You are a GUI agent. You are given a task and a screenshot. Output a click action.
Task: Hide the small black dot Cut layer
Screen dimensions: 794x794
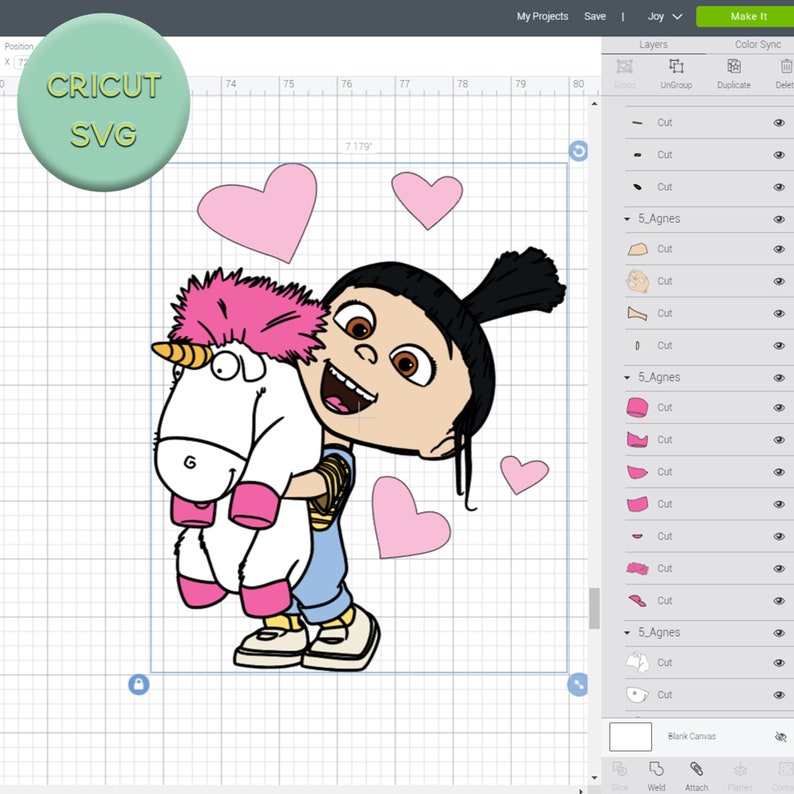[779, 155]
